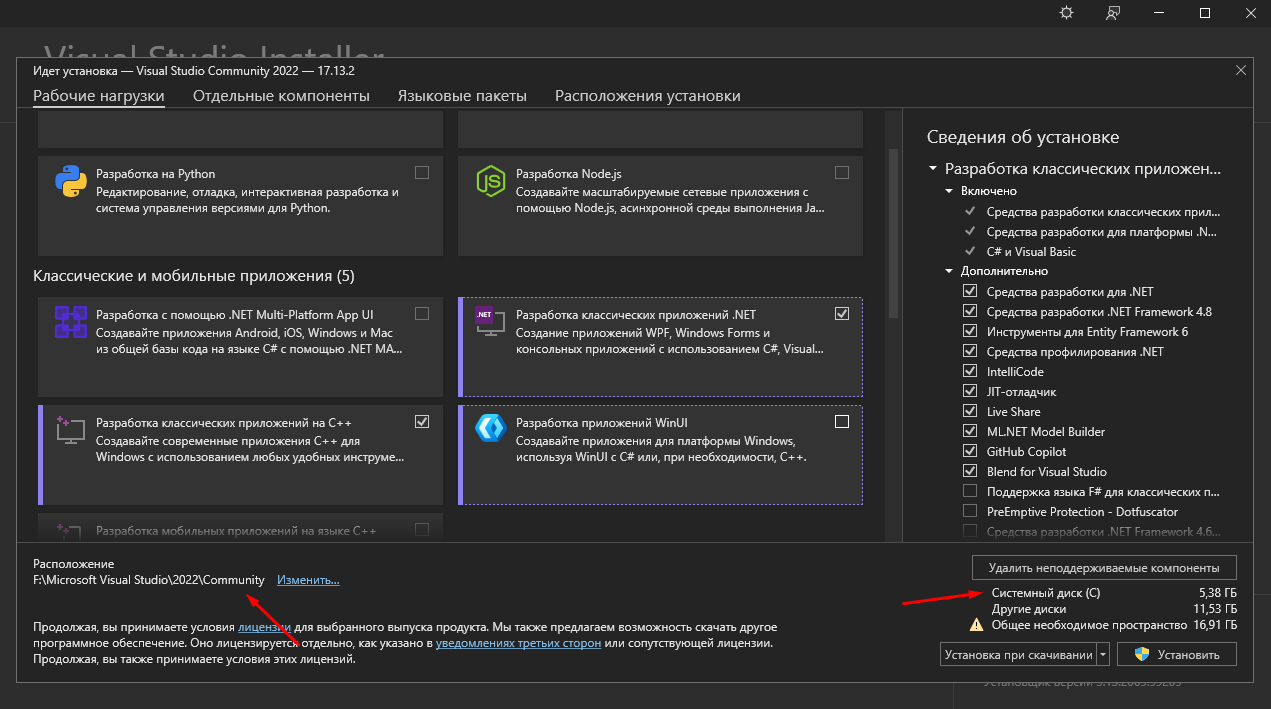Click the .NET MAUI workload icon
Viewport: 1271px width, 709px height.
click(71, 323)
